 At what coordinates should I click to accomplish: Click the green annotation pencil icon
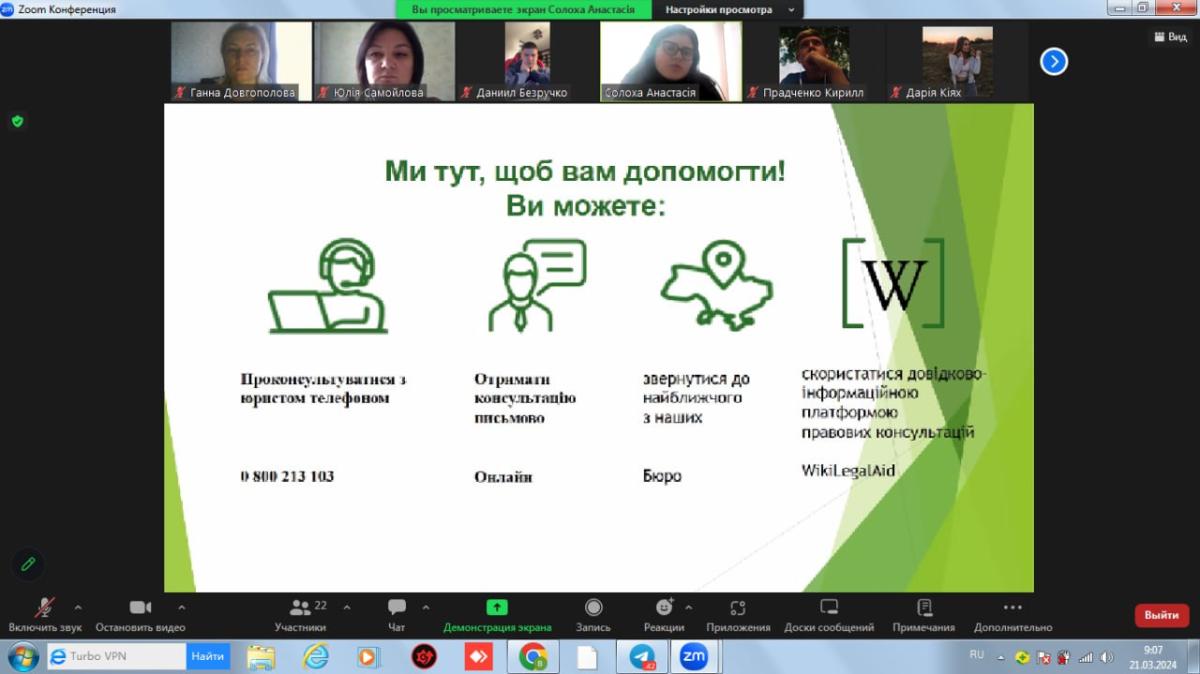coord(28,564)
